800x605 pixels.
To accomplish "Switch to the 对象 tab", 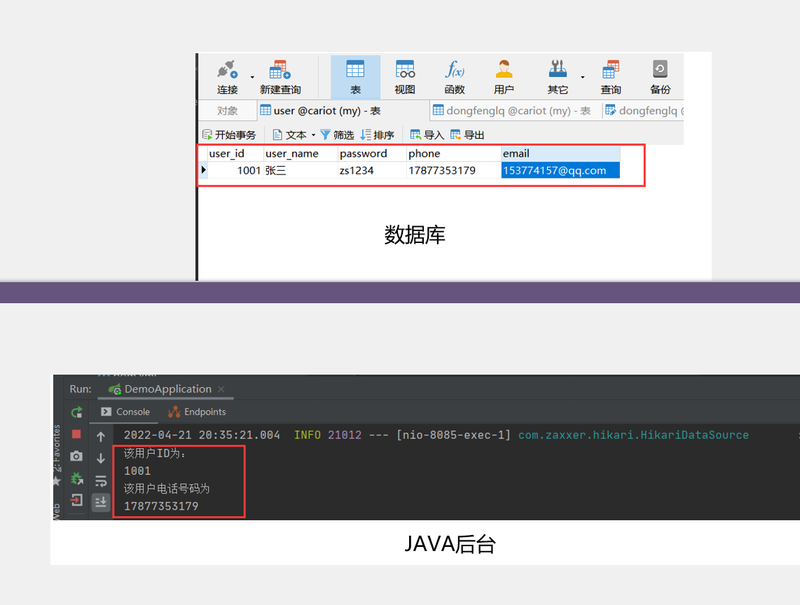I will click(x=228, y=111).
